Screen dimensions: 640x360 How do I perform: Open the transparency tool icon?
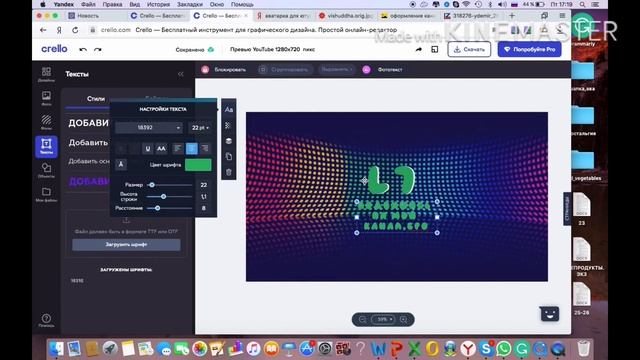229,125
